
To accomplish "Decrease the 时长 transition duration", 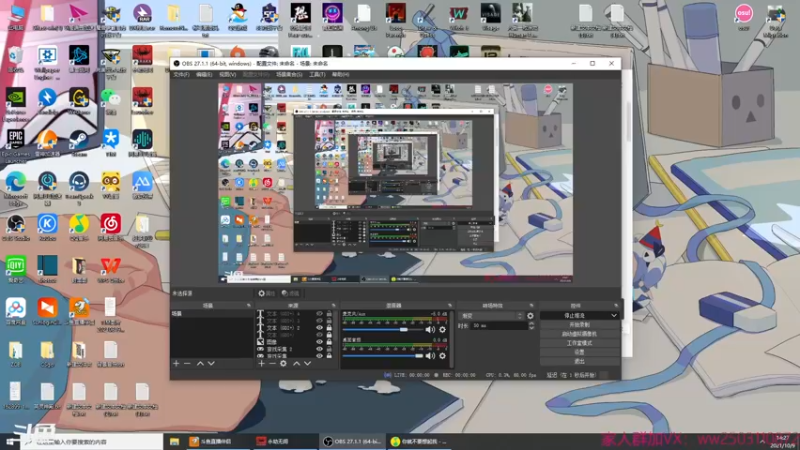I will [531, 328].
